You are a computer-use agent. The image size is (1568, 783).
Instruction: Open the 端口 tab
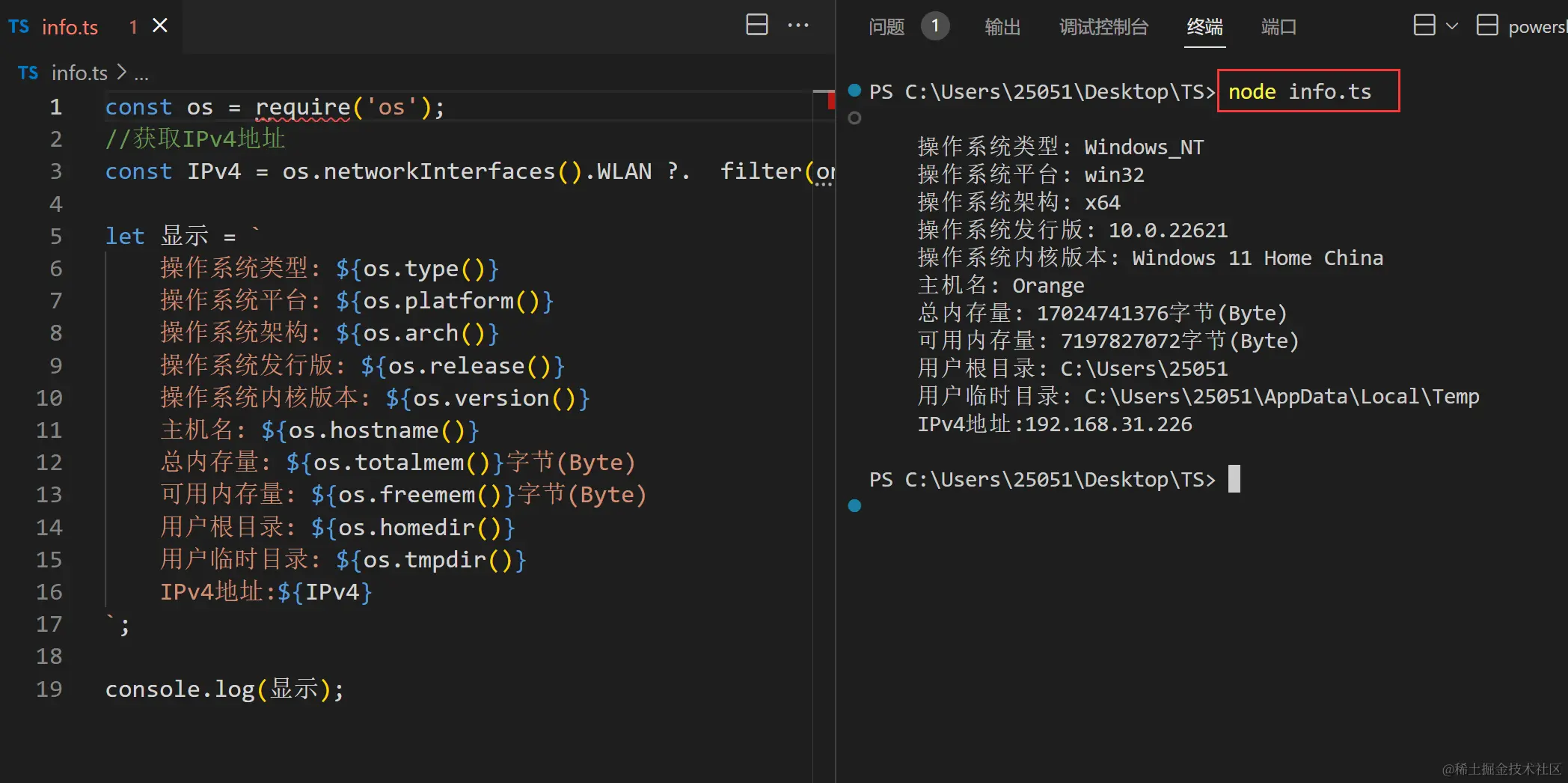1278,27
